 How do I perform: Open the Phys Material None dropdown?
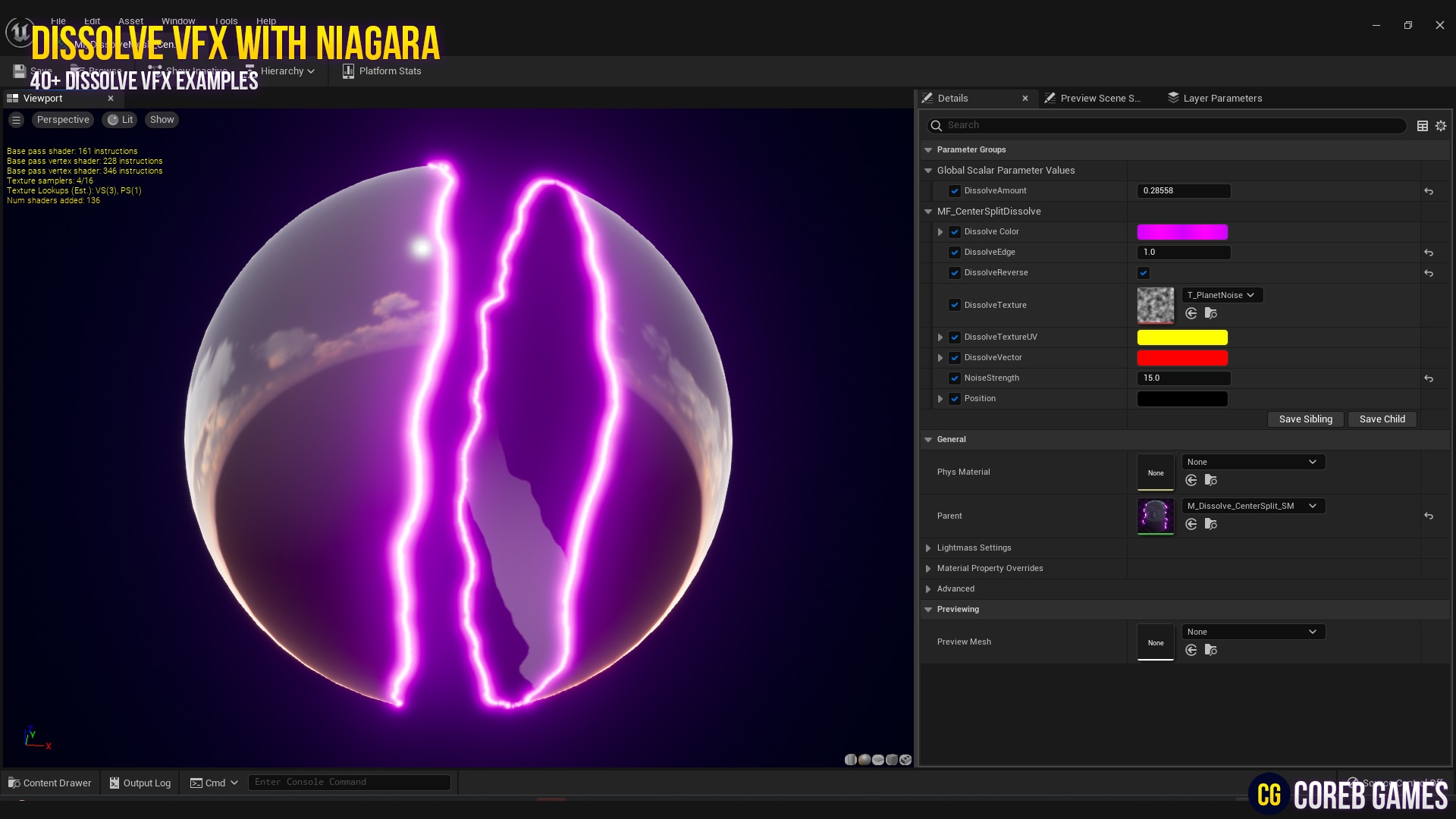[1254, 463]
